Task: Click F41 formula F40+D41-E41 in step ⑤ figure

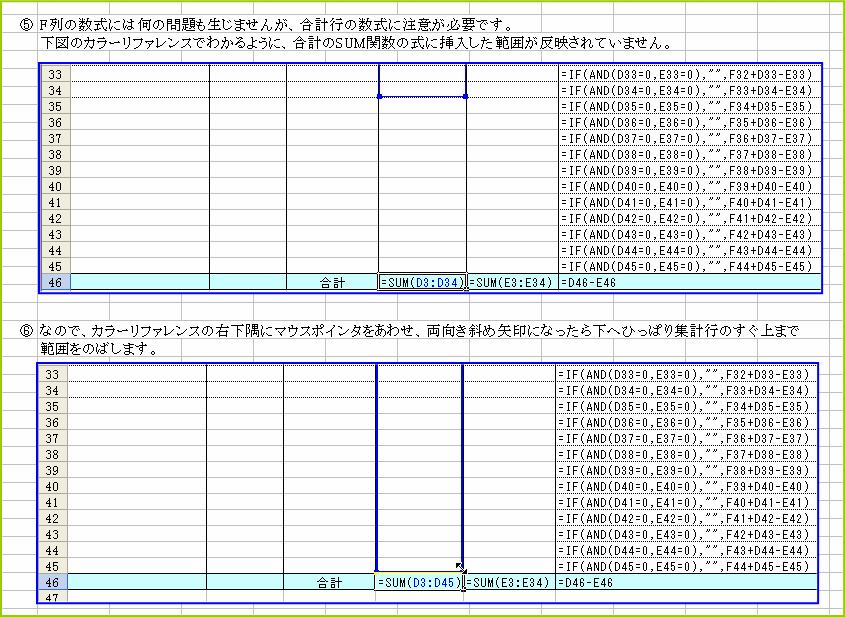Action: 690,203
